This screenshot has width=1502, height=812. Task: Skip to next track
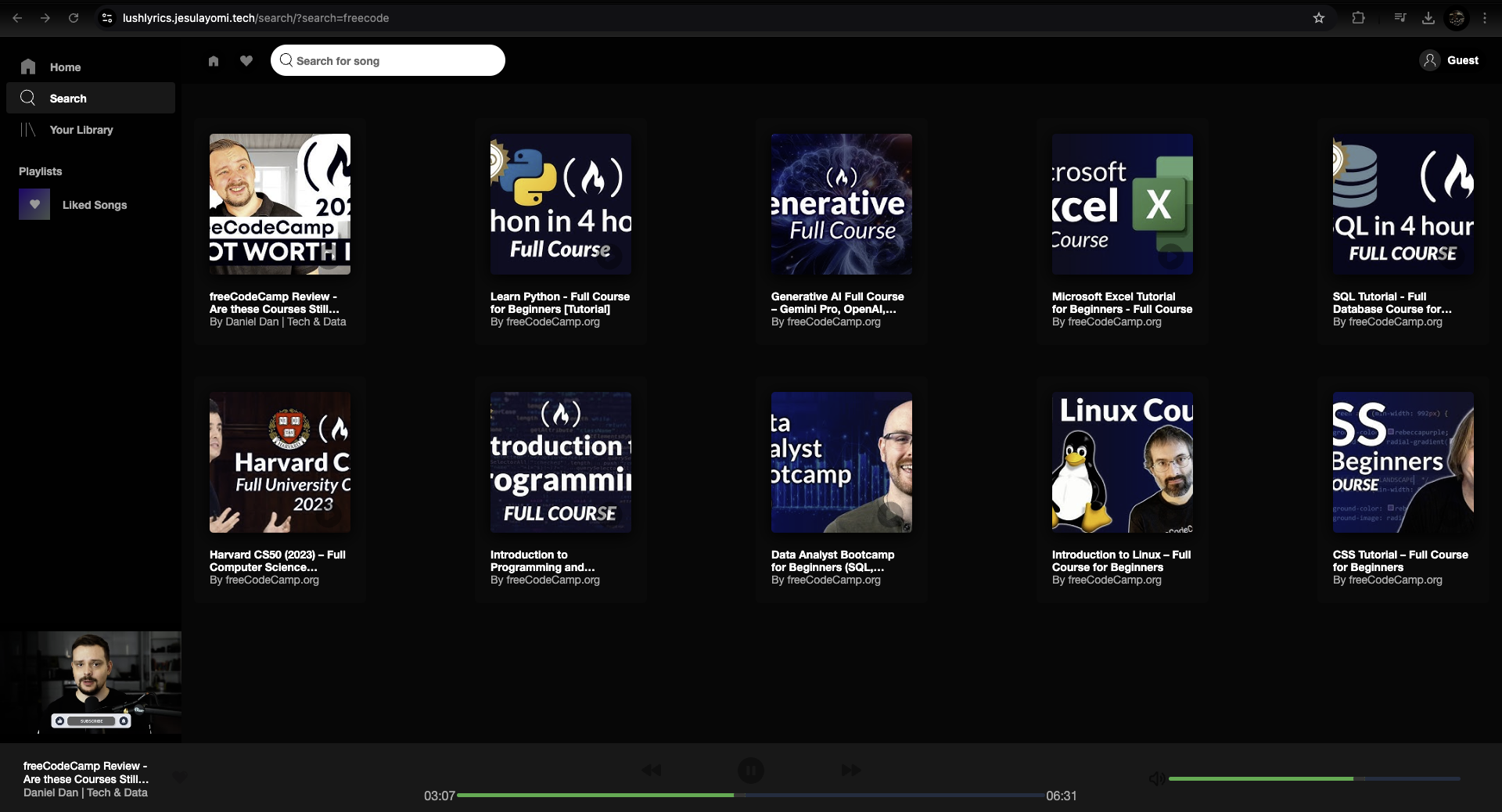(851, 771)
